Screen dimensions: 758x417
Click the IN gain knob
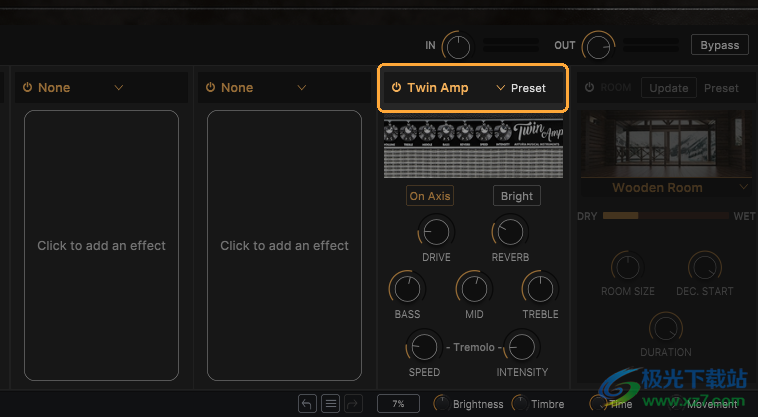458,47
